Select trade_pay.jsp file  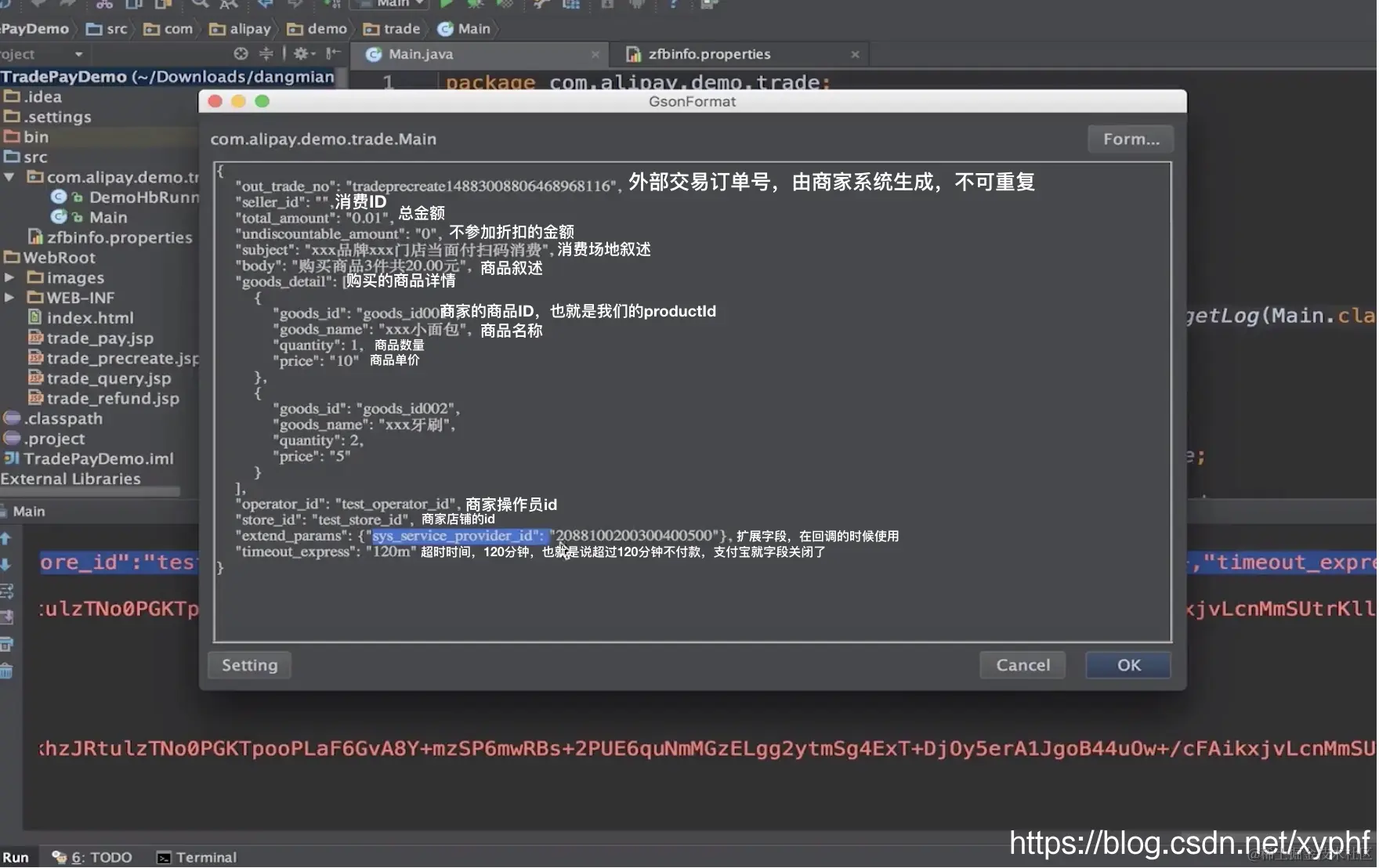(91, 338)
